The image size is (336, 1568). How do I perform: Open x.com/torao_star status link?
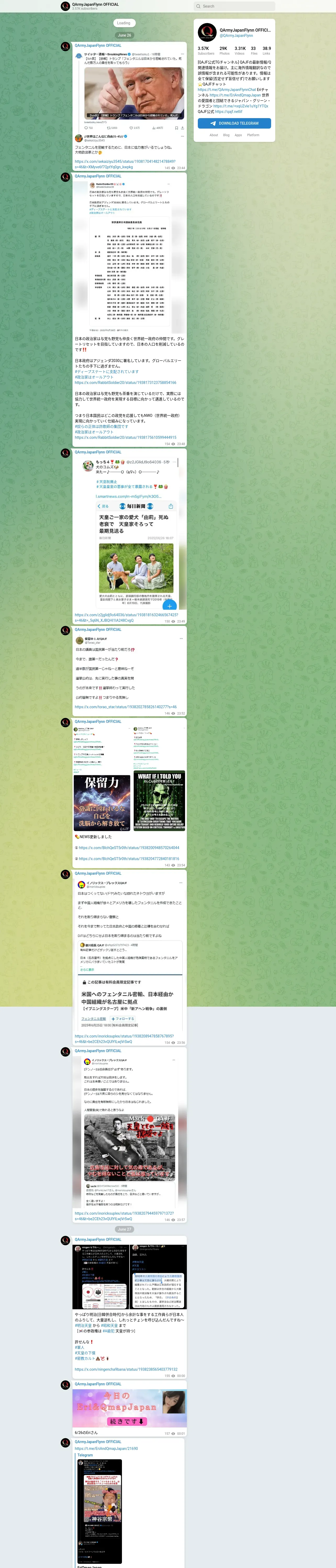[x=126, y=707]
